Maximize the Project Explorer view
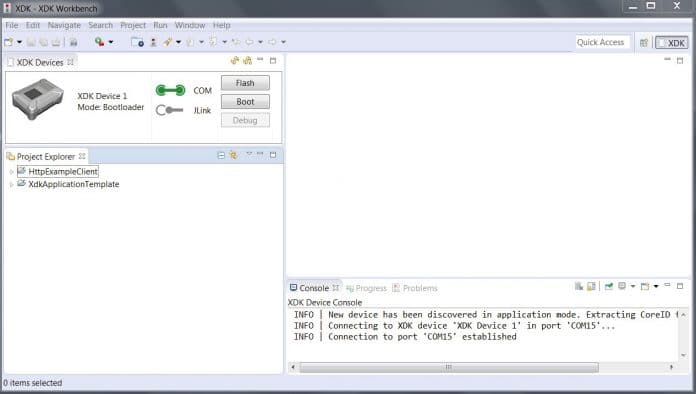Screen dimensions: 696x394 pos(273,155)
